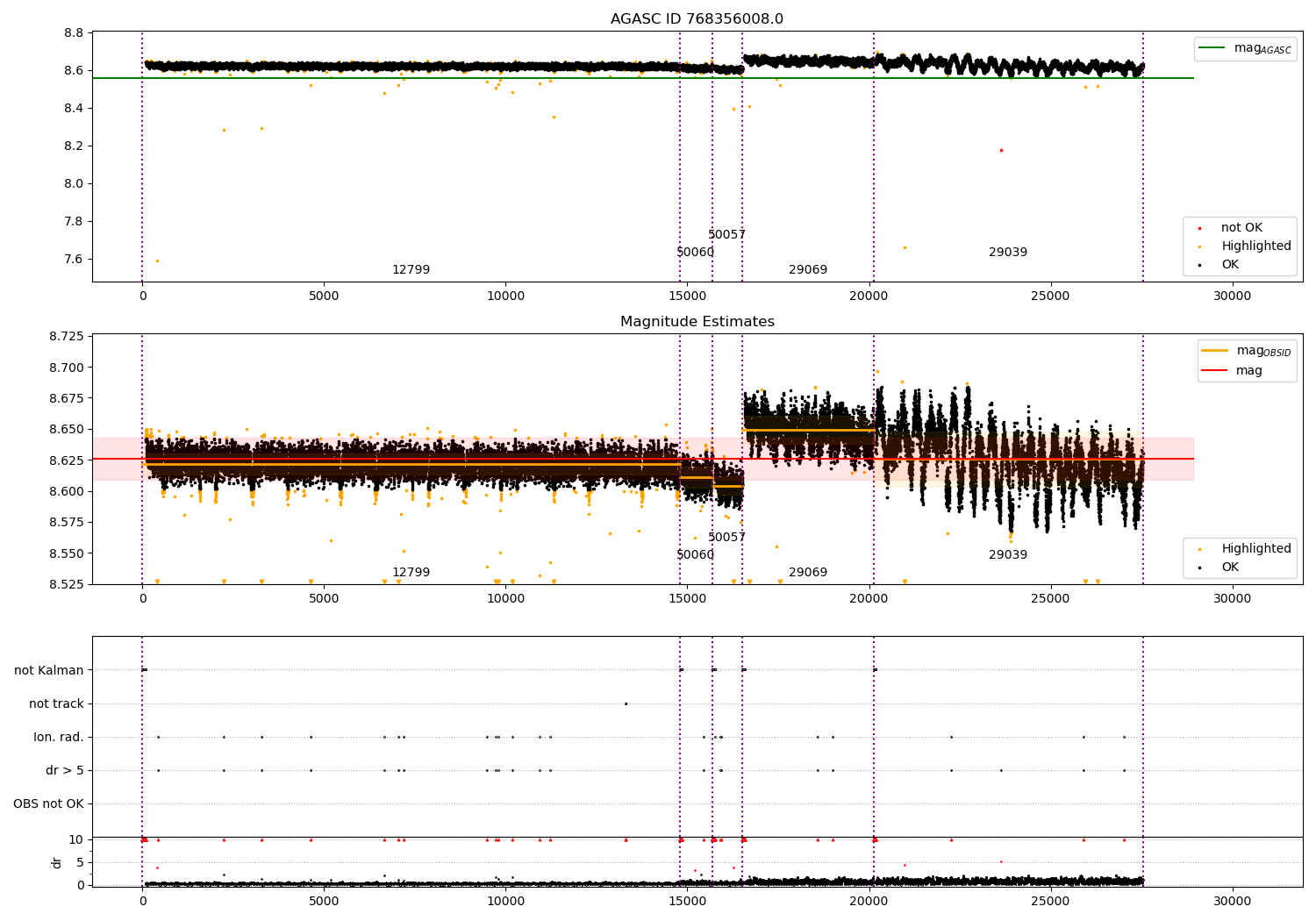The height and width of the screenshot is (921, 1316).
Task: Click the 'dr > 5' row label
Action: click(x=65, y=771)
